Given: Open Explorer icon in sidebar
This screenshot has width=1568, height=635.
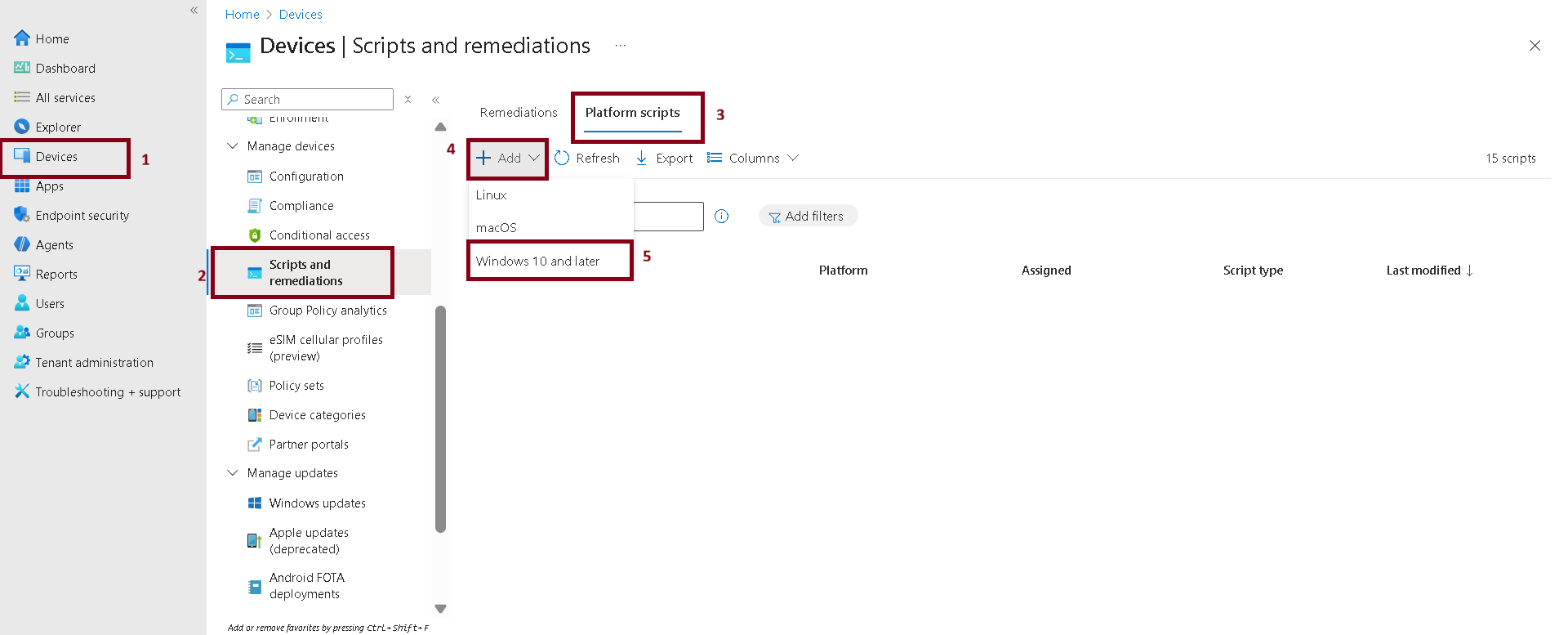Looking at the screenshot, I should point(22,127).
